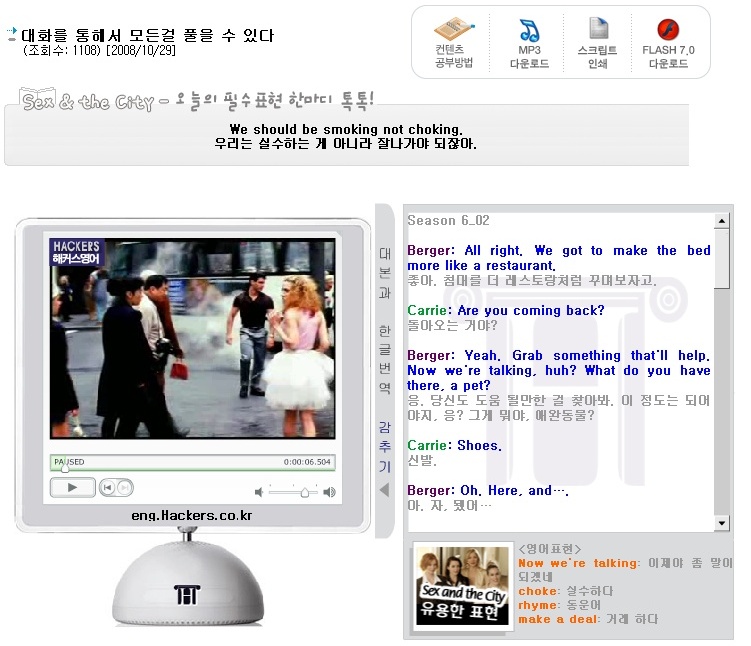Click the 'rhyme: 동운어' expression entry
The width and height of the screenshot is (751, 646).
click(x=559, y=605)
